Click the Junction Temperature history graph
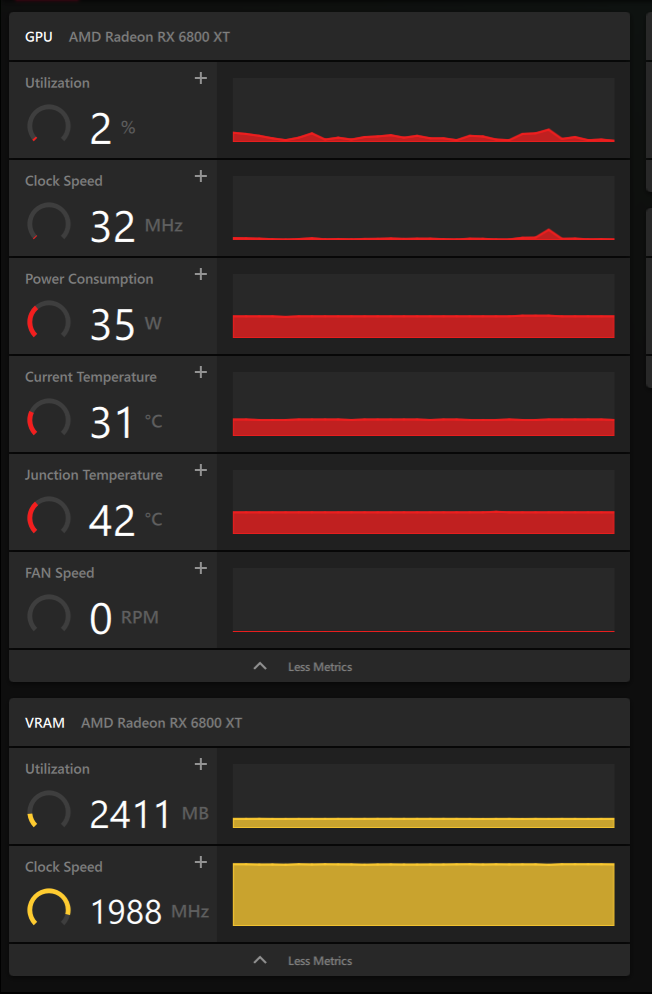Viewport: 652px width, 994px height. (x=423, y=501)
